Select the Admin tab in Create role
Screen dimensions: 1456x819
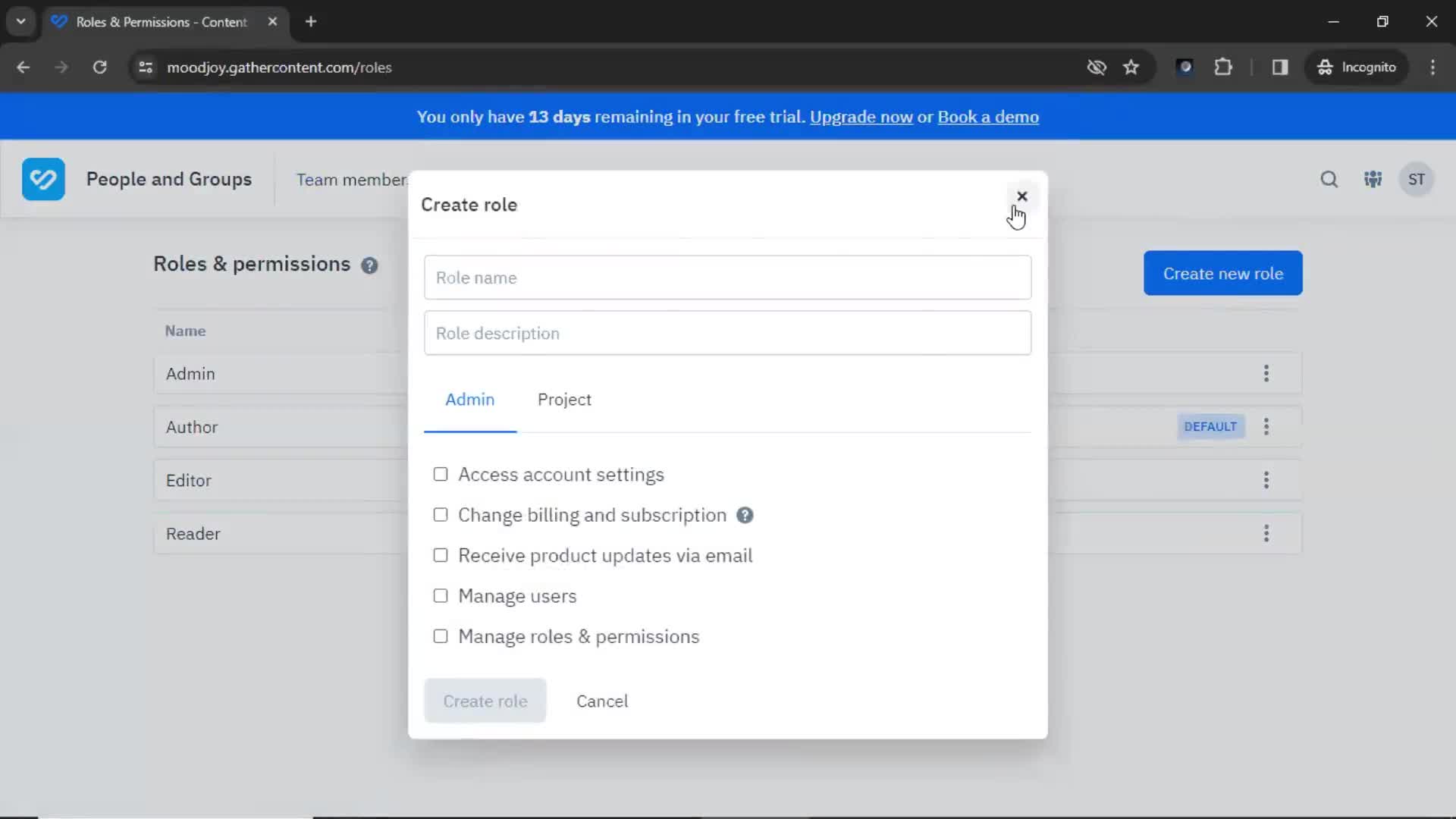pos(470,399)
